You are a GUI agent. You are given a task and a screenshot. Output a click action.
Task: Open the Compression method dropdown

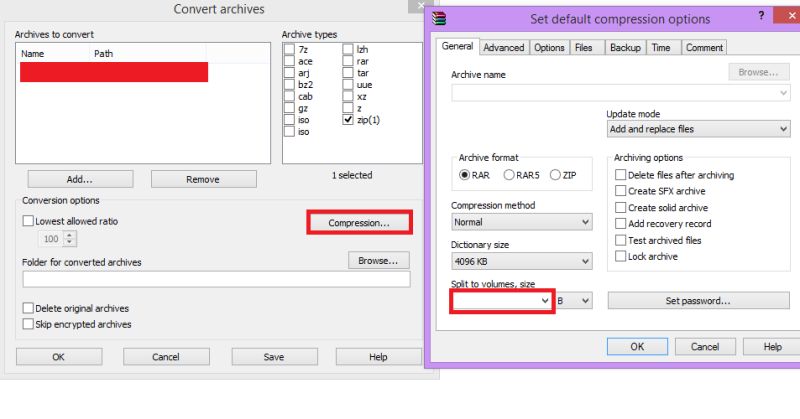coord(521,222)
